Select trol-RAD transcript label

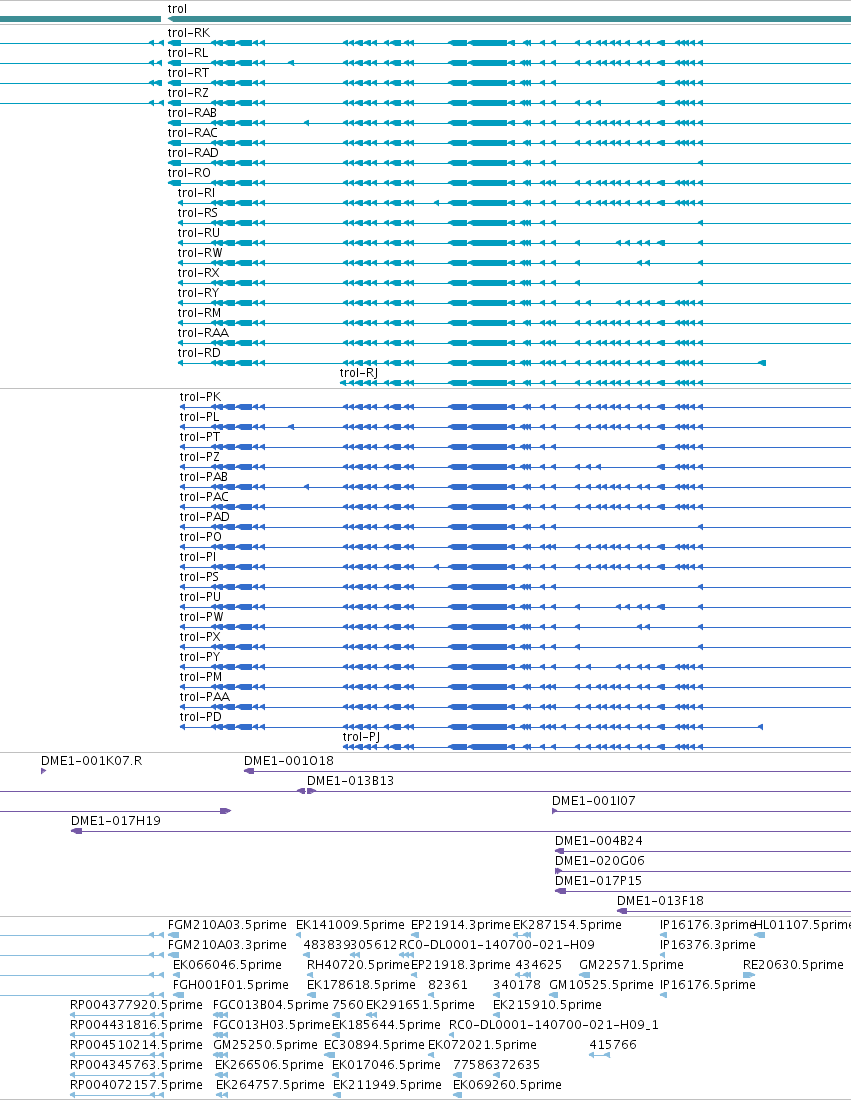pyautogui.click(x=193, y=153)
